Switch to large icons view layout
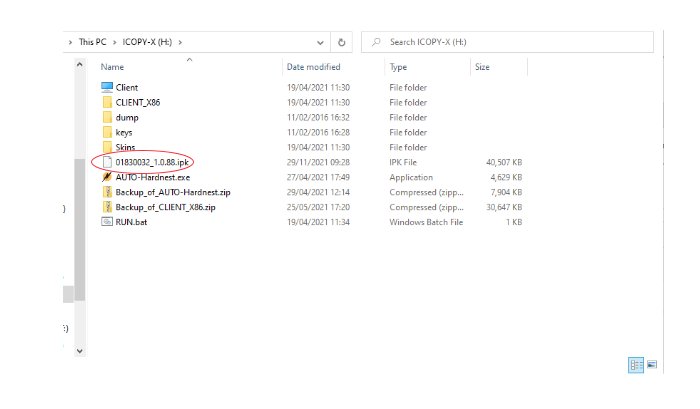700x409 pixels. pyautogui.click(x=652, y=365)
